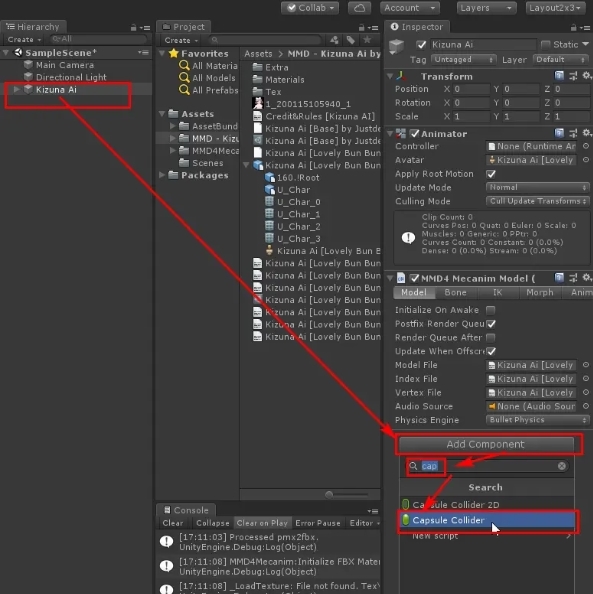
Task: Open Animator component settings gear
Action: (x=586, y=133)
